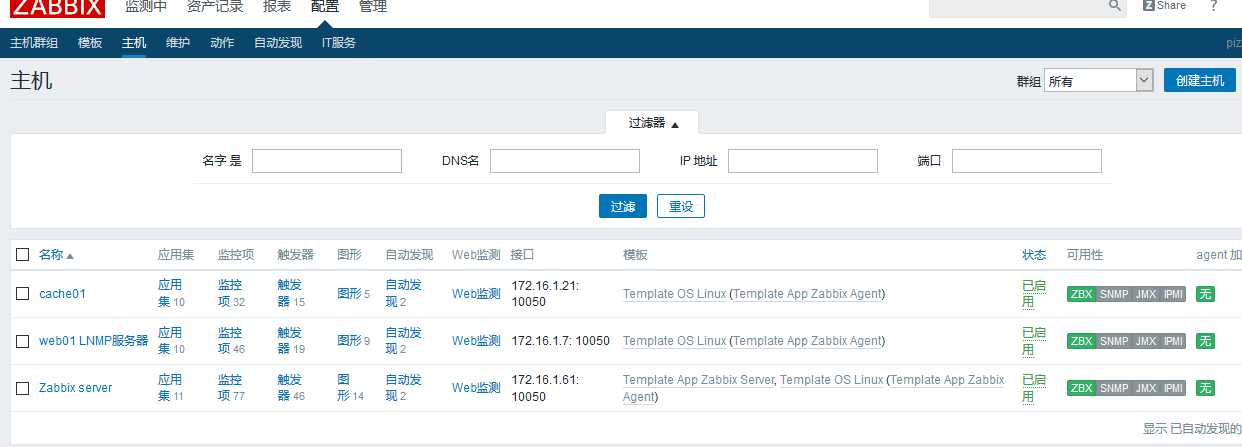This screenshot has height=447, width=1242.
Task: Focus the 名字 是 filter field
Action: pos(327,160)
